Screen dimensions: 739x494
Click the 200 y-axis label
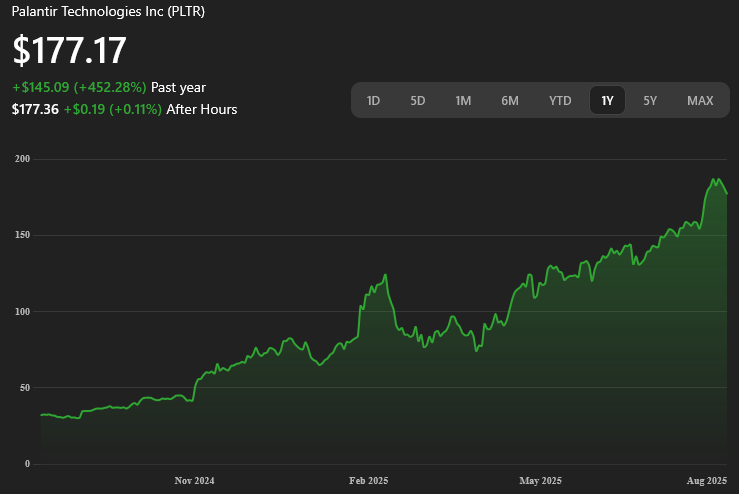coord(22,159)
